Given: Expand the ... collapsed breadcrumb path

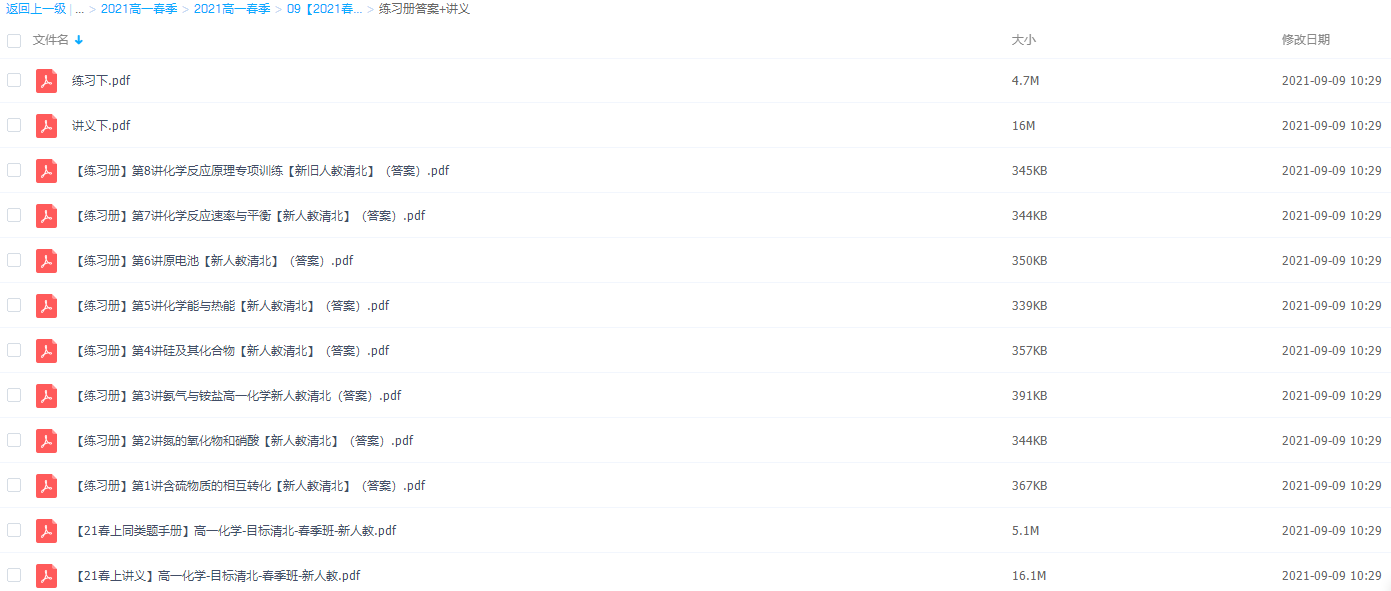Looking at the screenshot, I should tap(79, 9).
